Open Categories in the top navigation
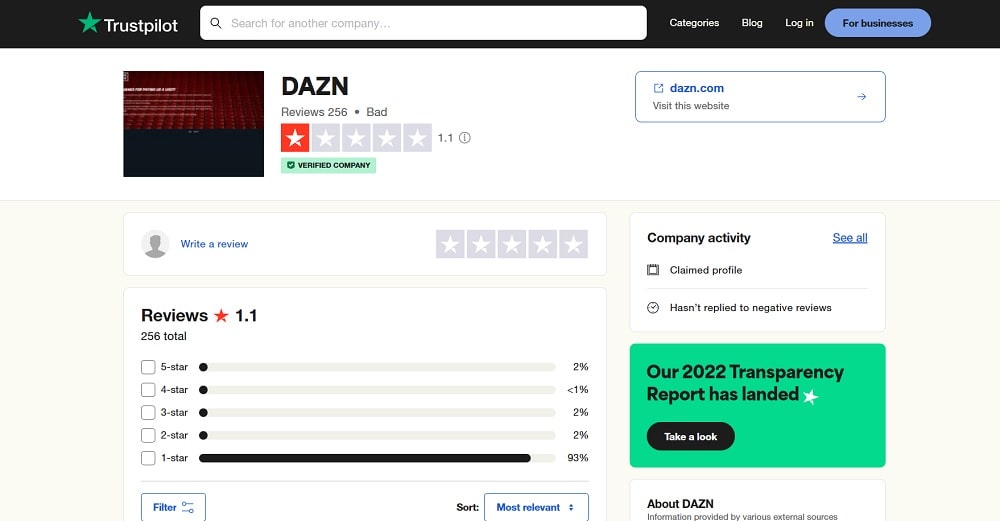 pyautogui.click(x=694, y=23)
